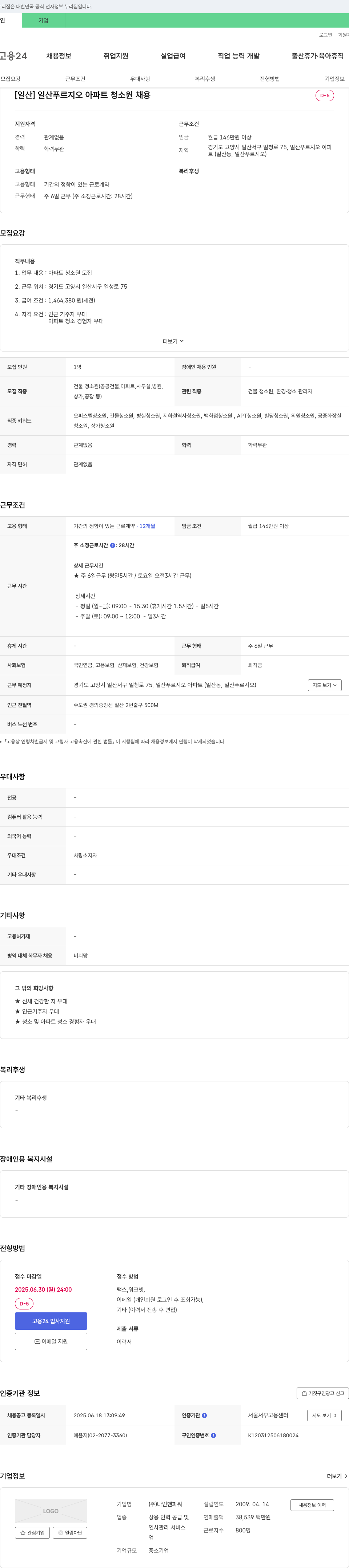Jump to the 우대사항 section tab
The height and width of the screenshot is (1568, 349).
(x=140, y=79)
